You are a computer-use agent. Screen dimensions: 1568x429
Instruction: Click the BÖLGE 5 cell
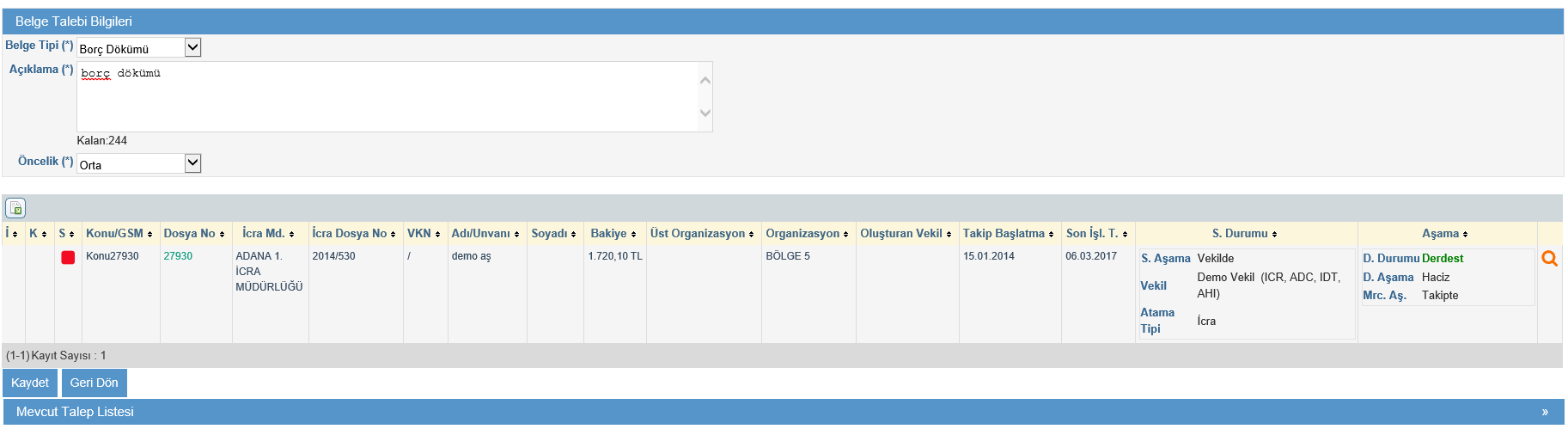tap(788, 256)
